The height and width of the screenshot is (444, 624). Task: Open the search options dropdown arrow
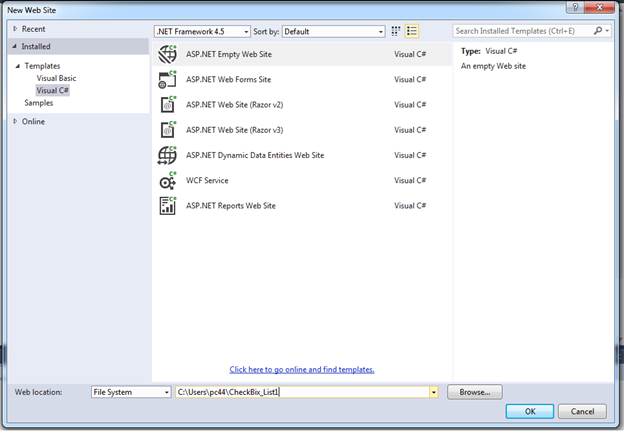(607, 31)
